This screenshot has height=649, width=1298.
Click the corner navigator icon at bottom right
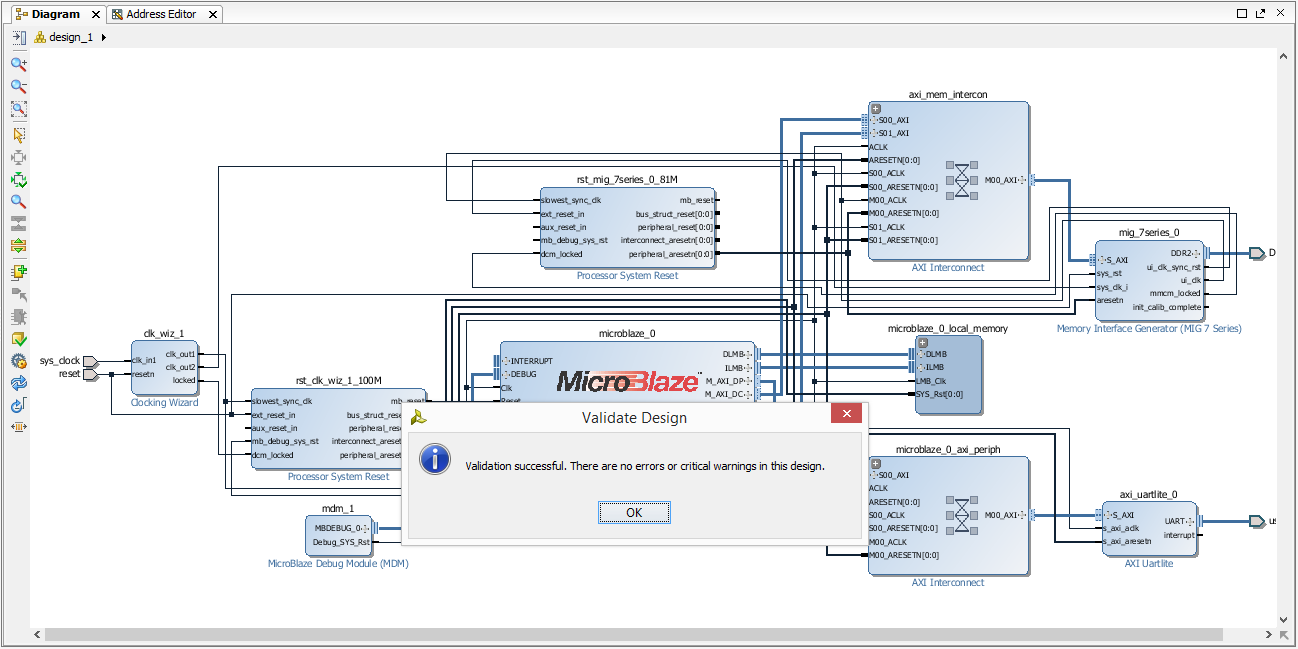(1283, 635)
